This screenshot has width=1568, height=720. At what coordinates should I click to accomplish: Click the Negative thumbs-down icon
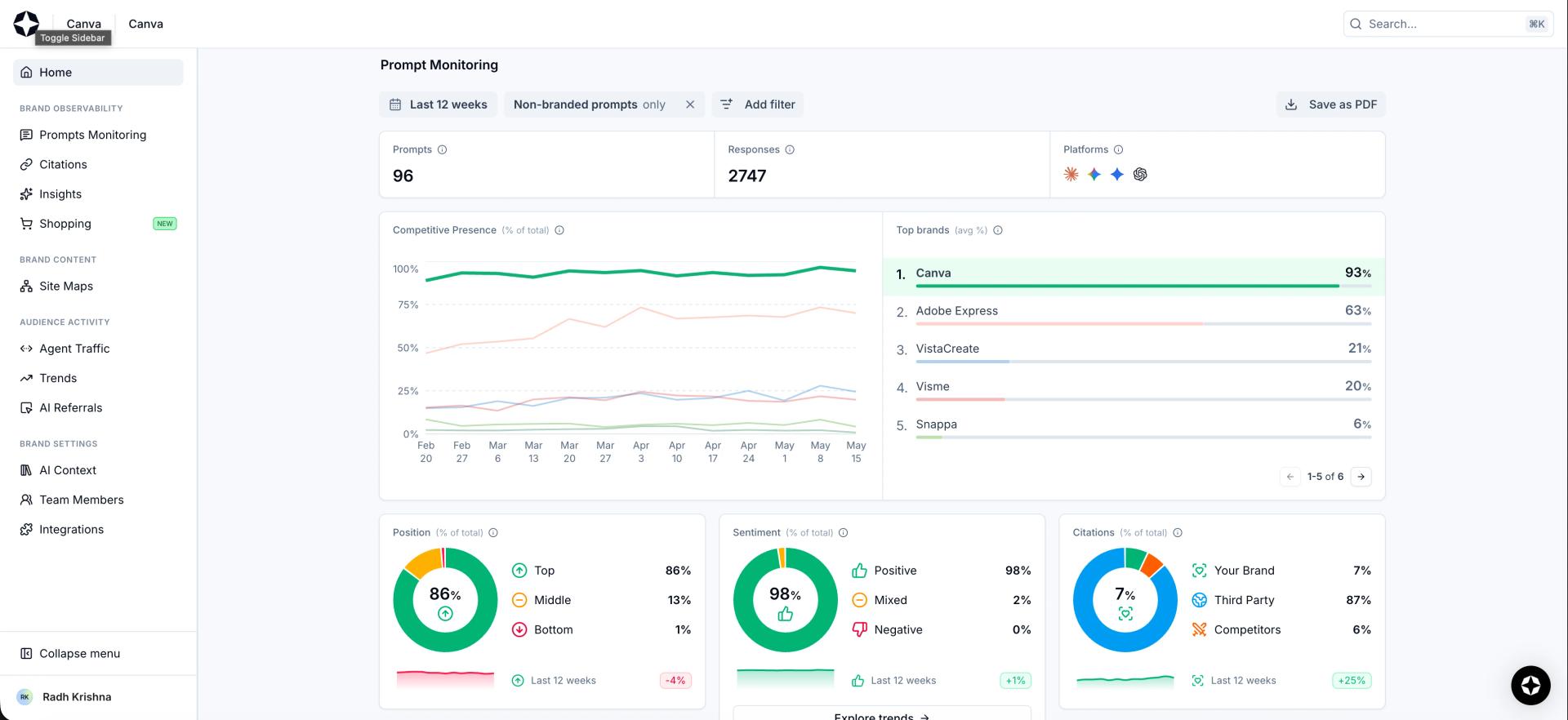pos(859,629)
